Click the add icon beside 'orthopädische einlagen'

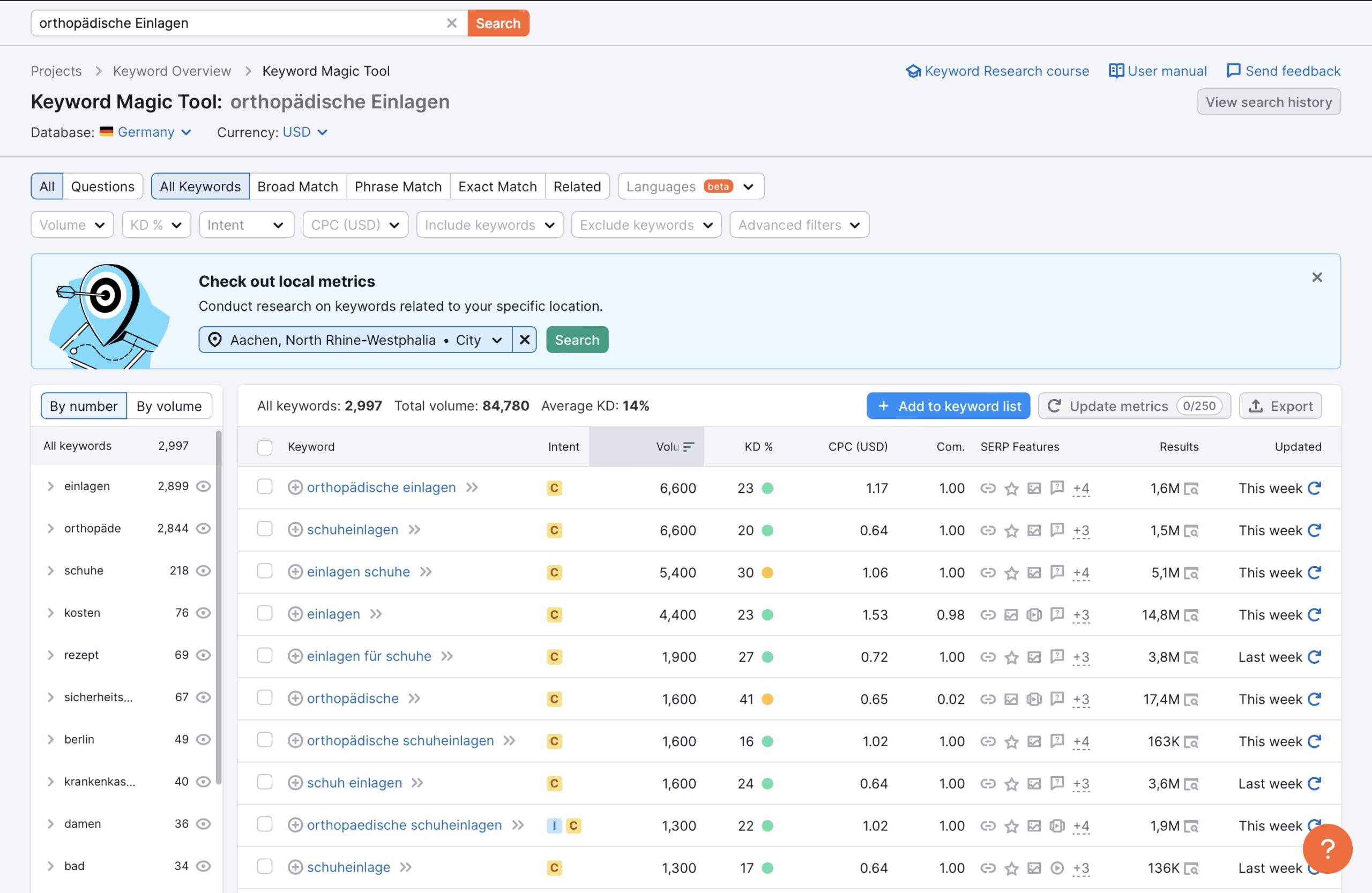click(x=295, y=487)
